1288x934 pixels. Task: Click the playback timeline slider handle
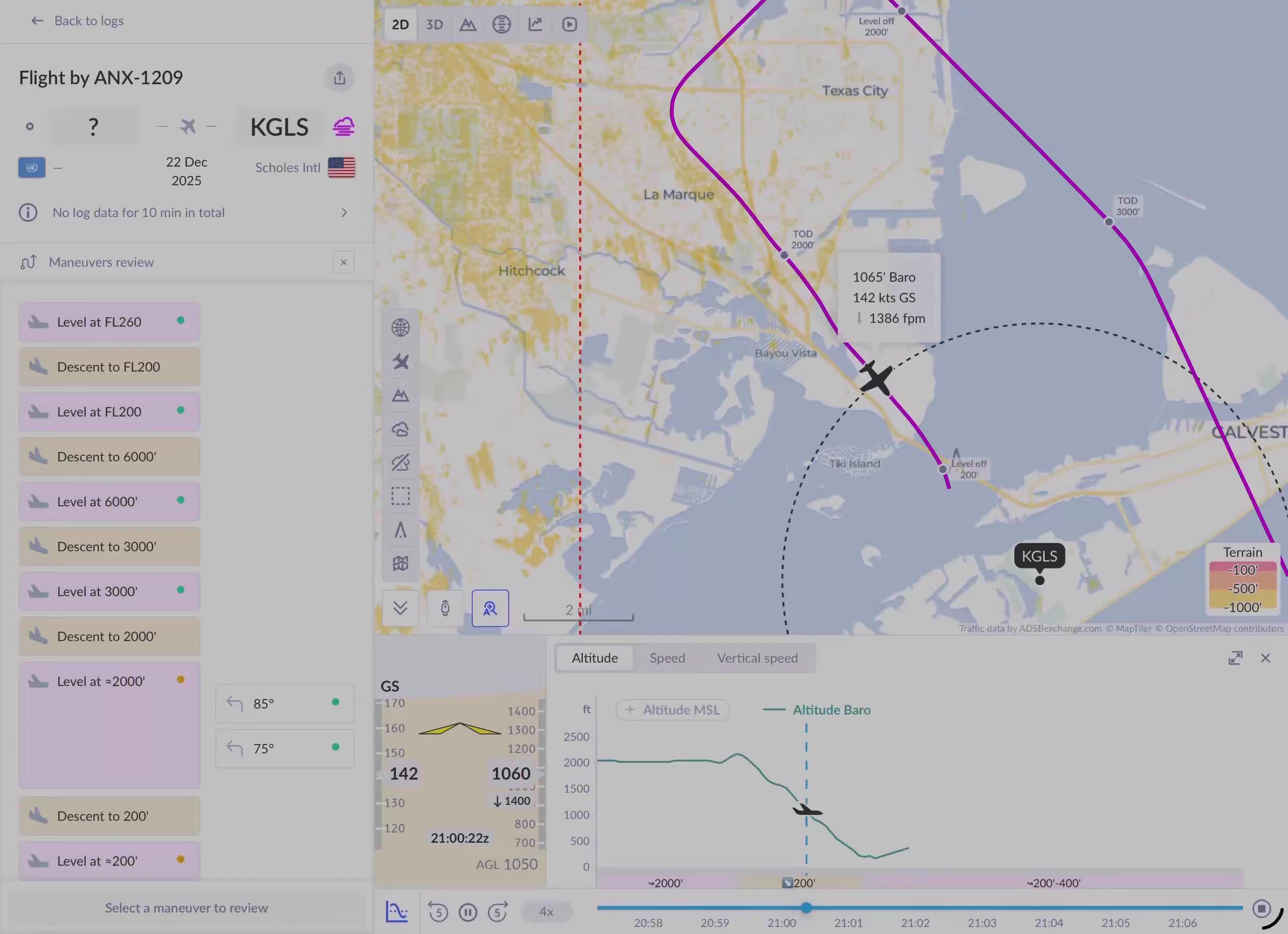(x=806, y=908)
